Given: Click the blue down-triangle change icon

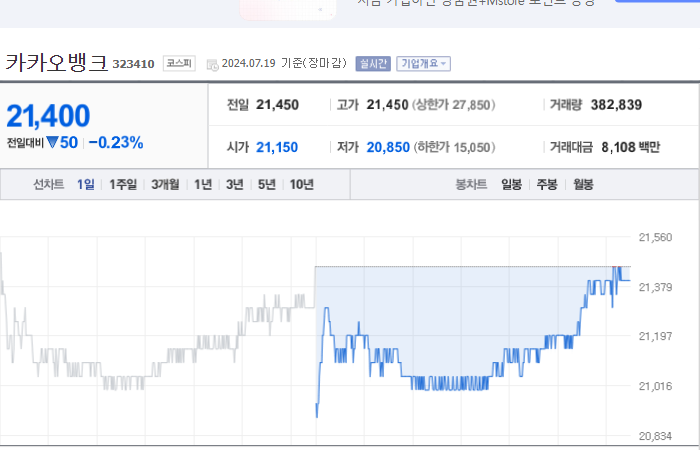Looking at the screenshot, I should [53, 142].
